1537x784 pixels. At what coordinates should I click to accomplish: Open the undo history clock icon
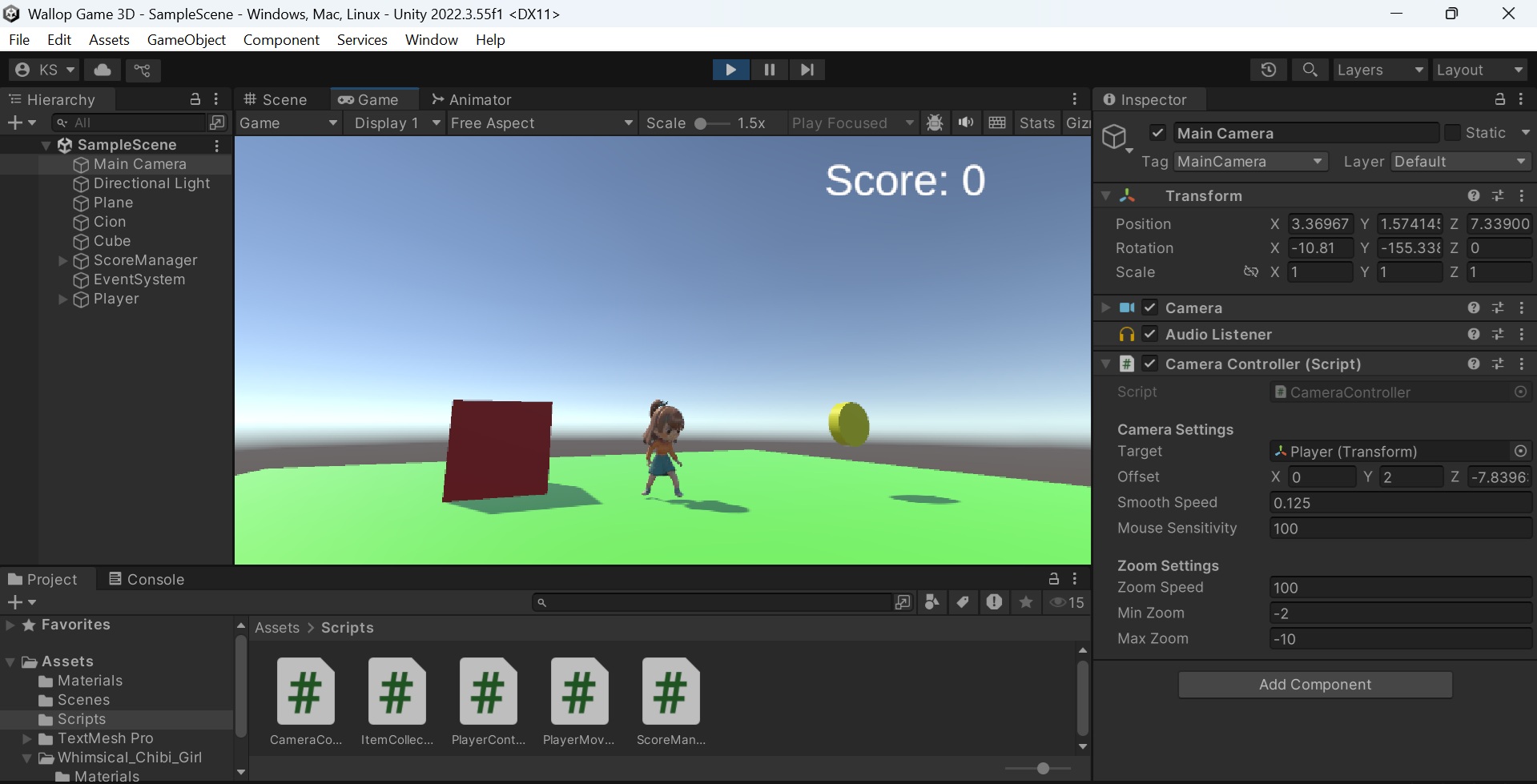[x=1269, y=70]
